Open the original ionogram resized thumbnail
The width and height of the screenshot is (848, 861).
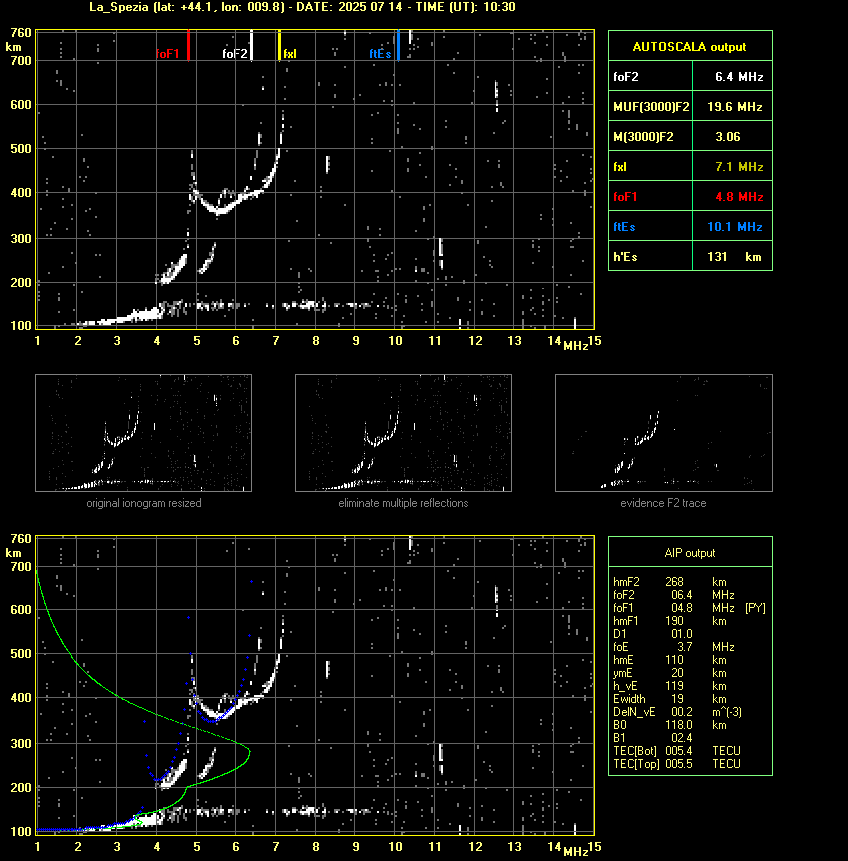(143, 433)
